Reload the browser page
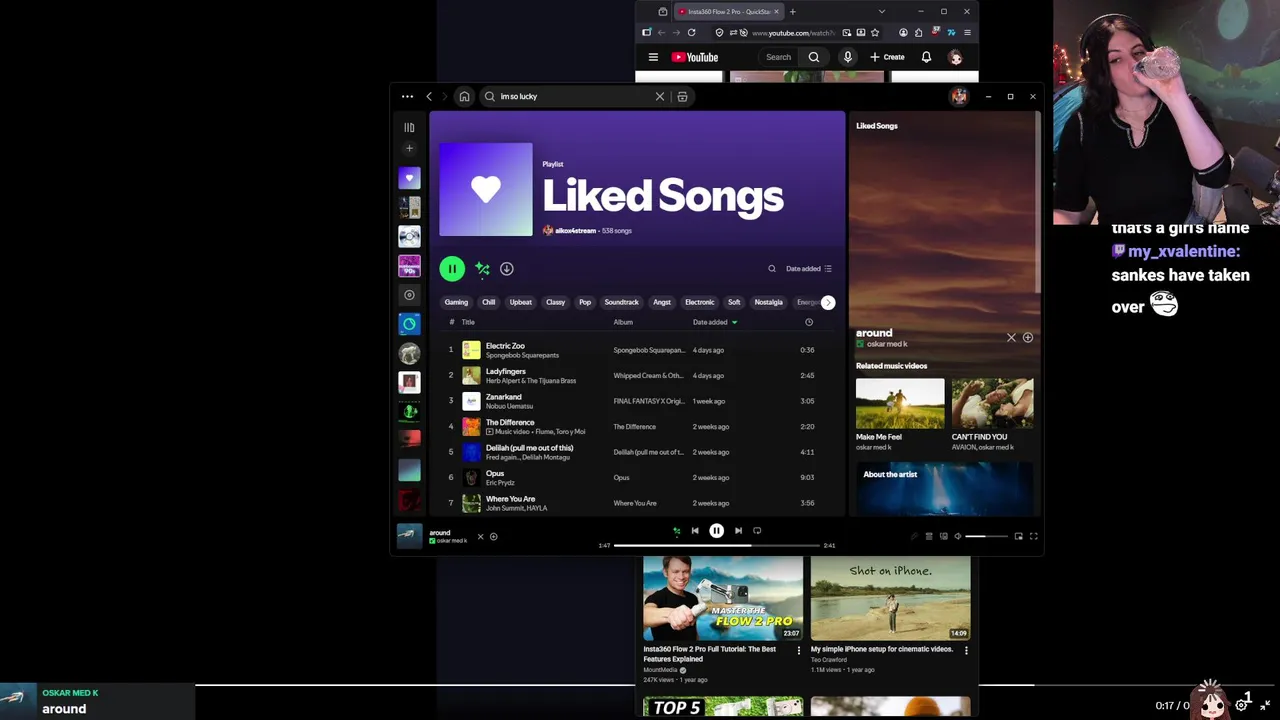 [x=691, y=32]
